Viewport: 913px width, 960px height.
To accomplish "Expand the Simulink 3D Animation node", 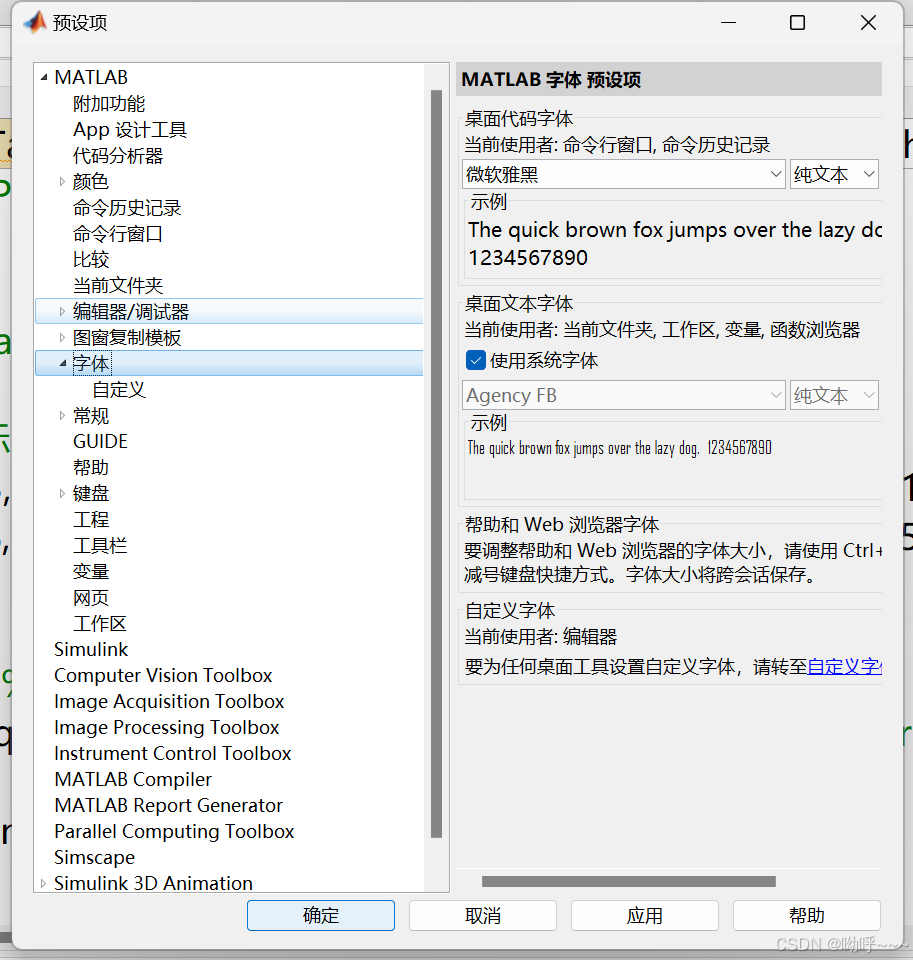I will click(x=43, y=883).
